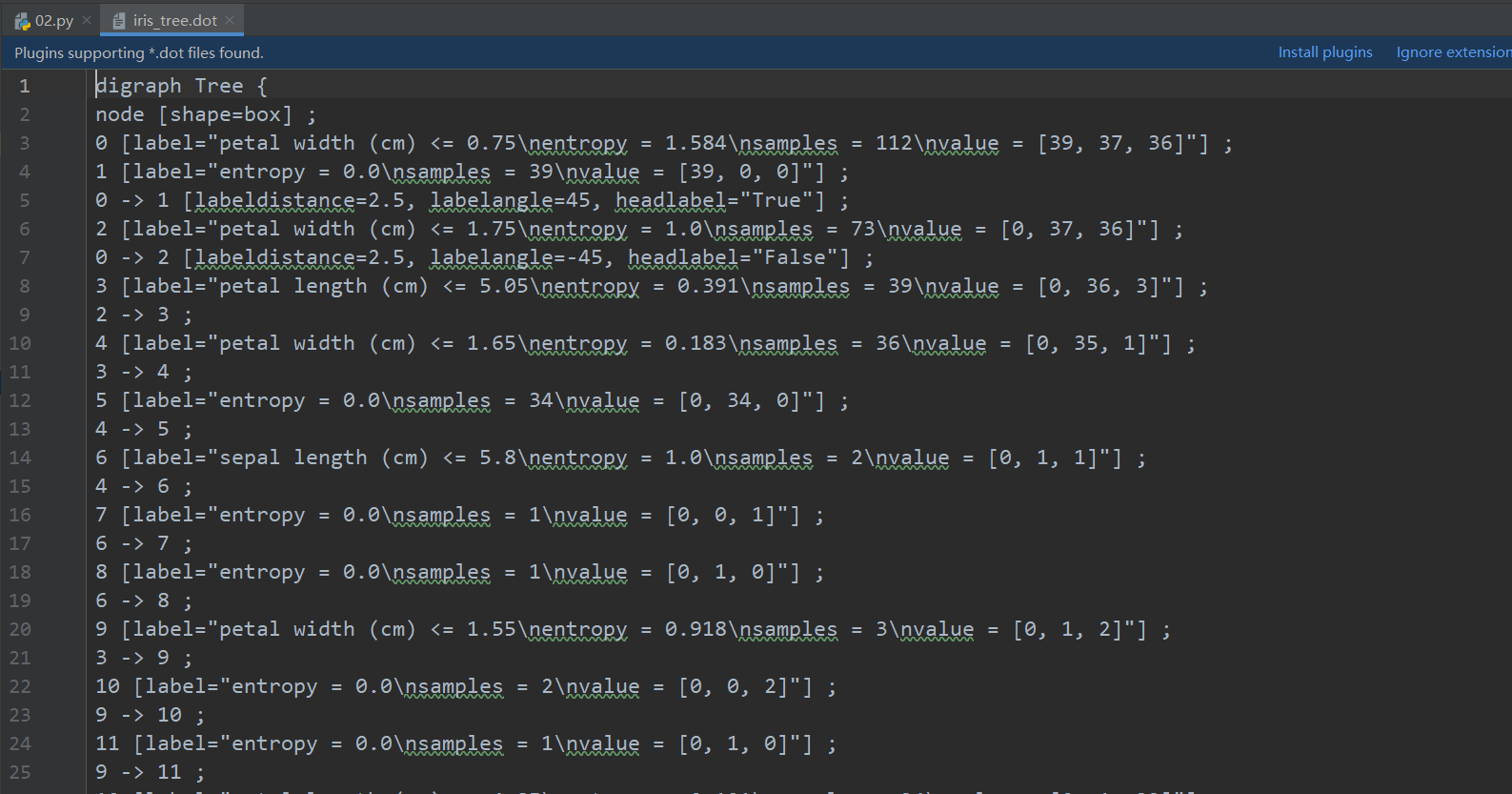This screenshot has height=794, width=1512.
Task: Click 'node [shape=box] ;' line
Action: [206, 114]
